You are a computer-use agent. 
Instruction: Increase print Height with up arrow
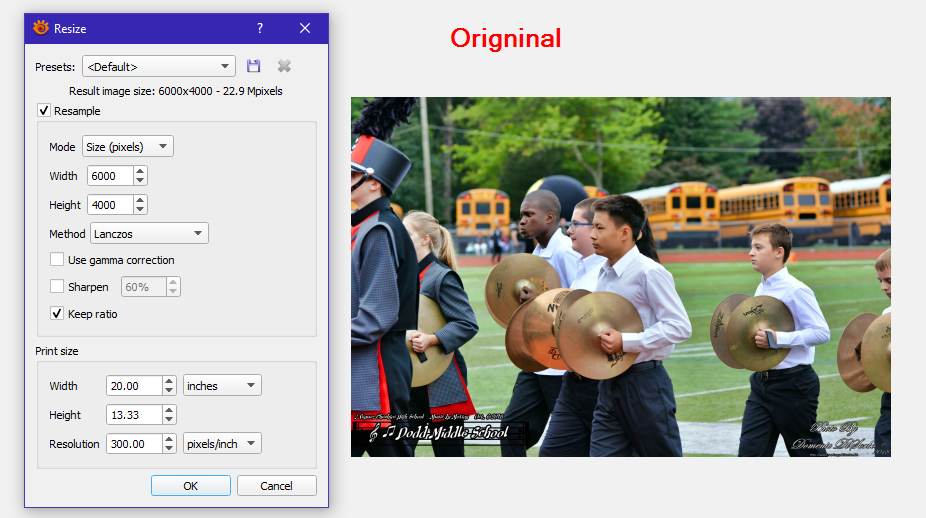(169, 410)
